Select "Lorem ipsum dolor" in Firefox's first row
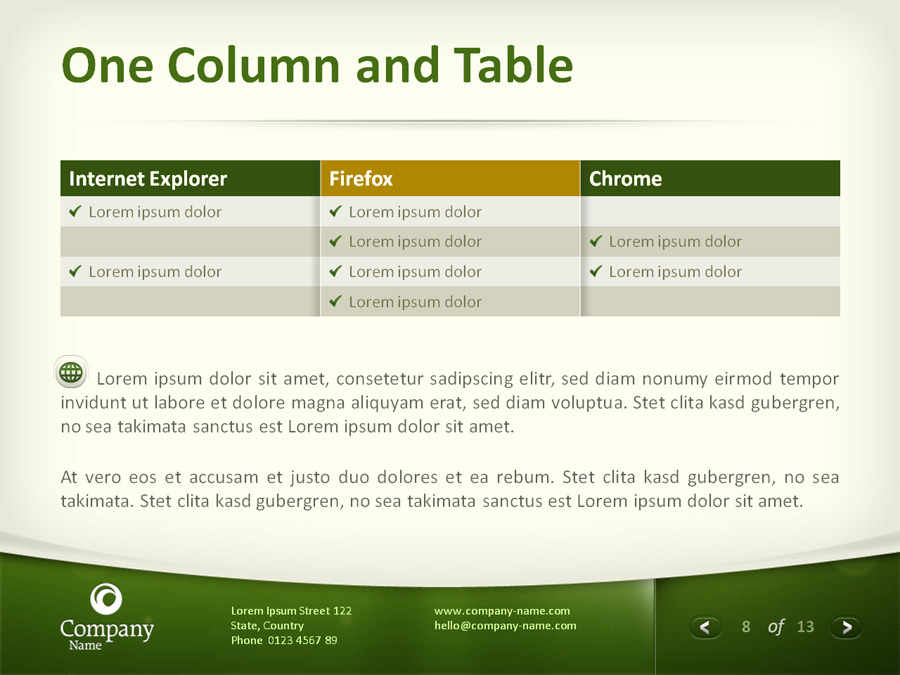900x675 pixels. tap(415, 212)
